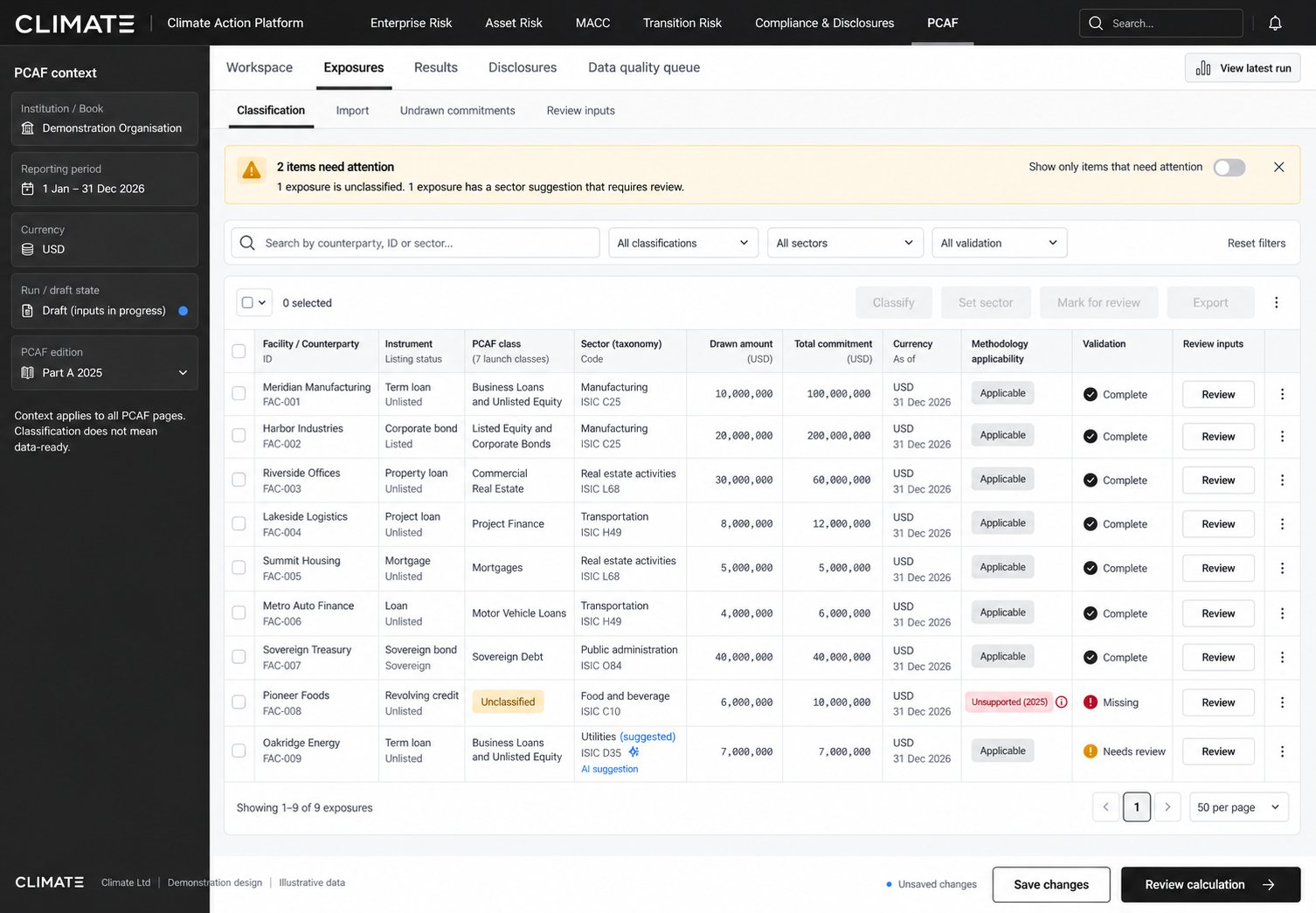This screenshot has height=913, width=1316.
Task: Click the Reporting period date field
Action: tap(105, 179)
